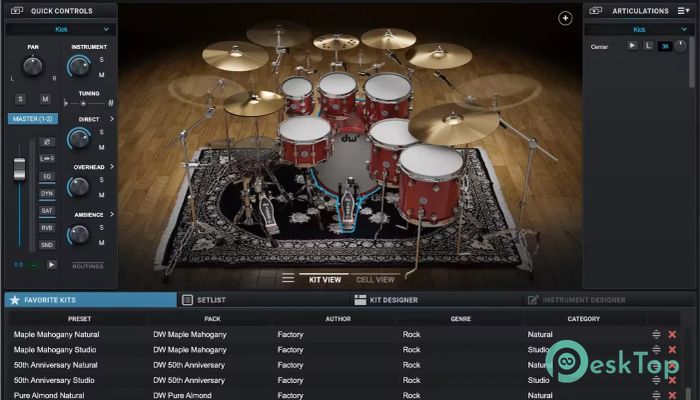Solo the Direct mic
Screen dimensions: 700x400
(x=102, y=132)
